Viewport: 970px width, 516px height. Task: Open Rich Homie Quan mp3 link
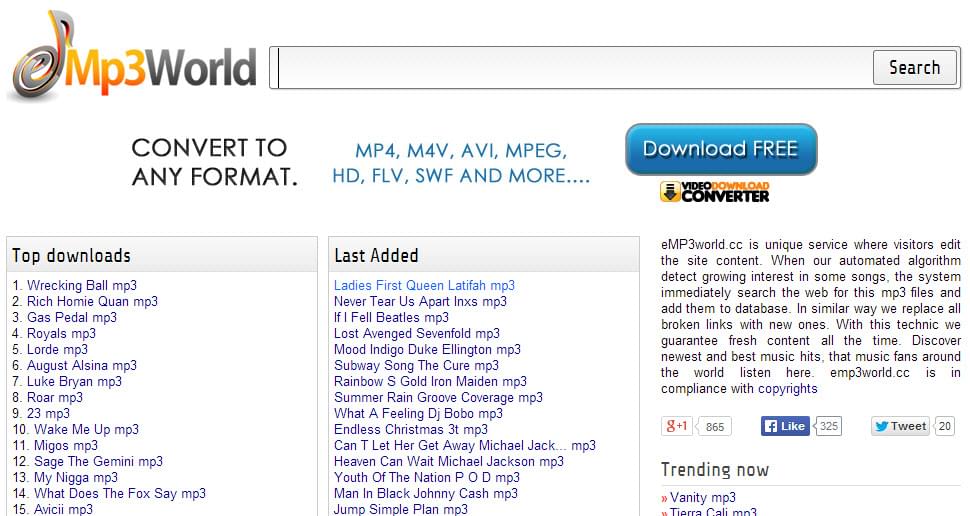click(92, 301)
